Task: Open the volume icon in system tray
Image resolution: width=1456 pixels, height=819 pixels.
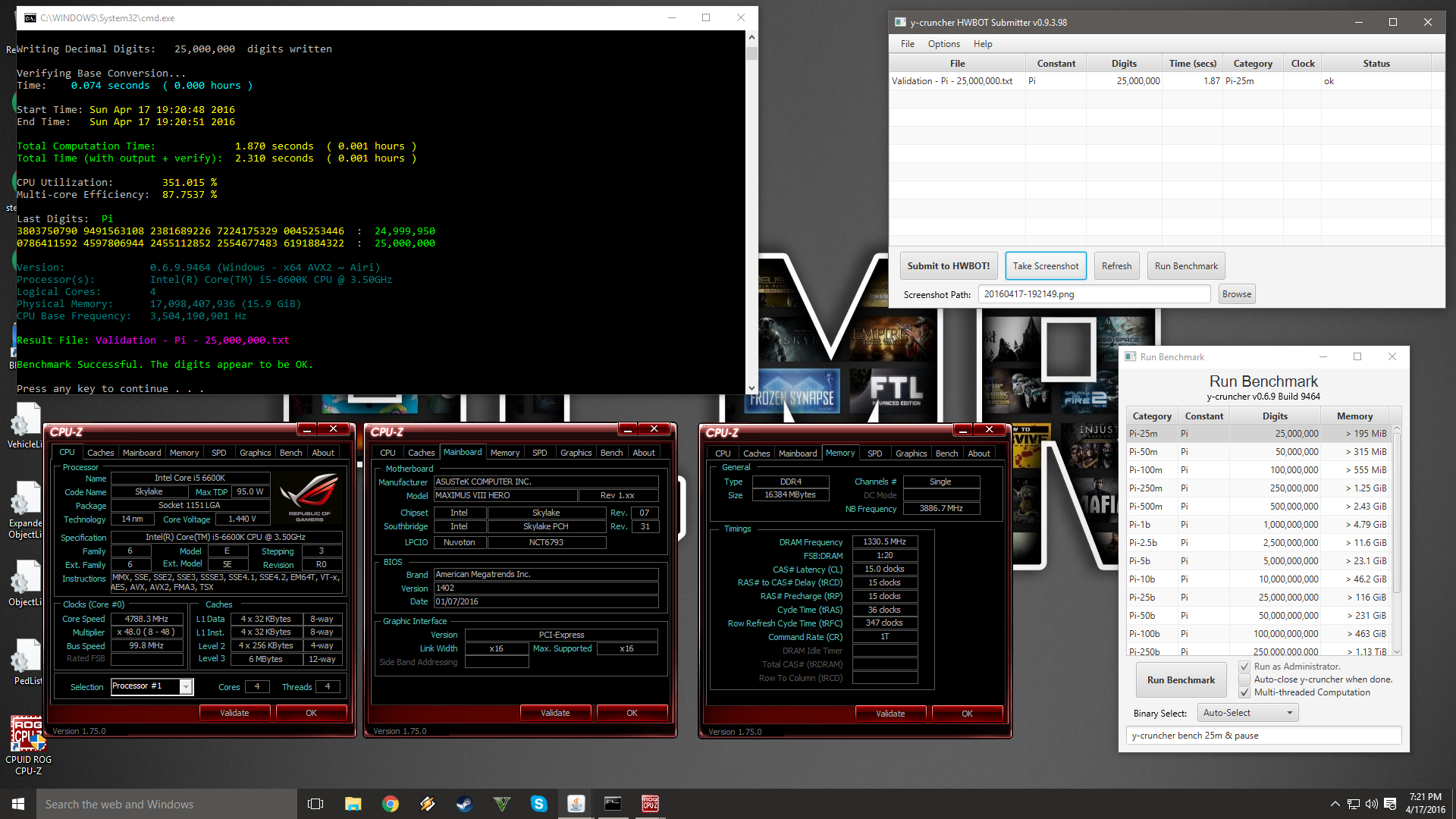Action: point(1371,804)
